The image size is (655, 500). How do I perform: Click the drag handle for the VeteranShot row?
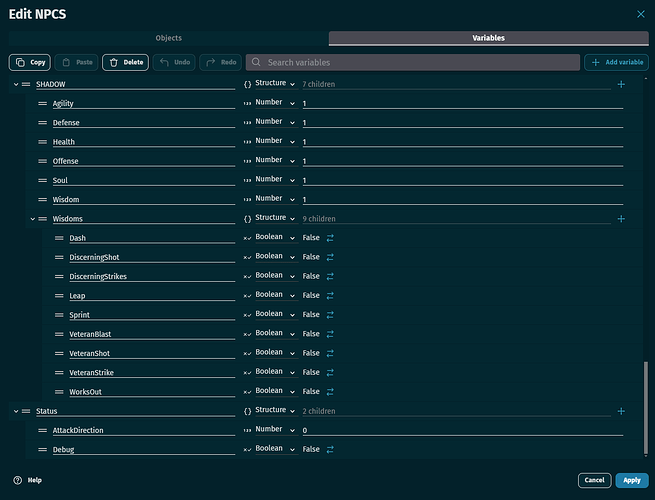(59, 353)
